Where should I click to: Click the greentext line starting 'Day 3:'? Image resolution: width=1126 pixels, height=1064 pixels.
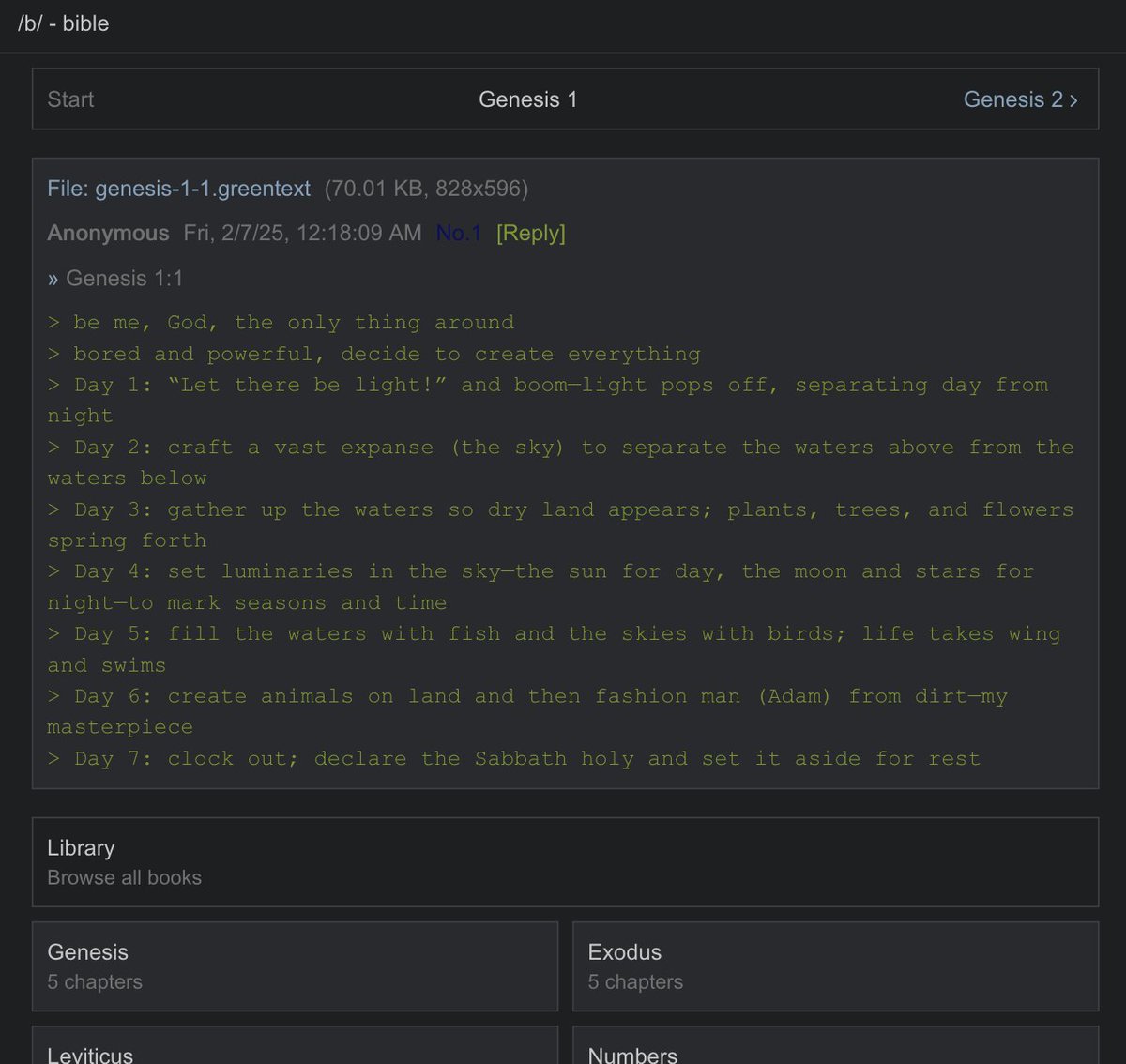click(x=560, y=524)
